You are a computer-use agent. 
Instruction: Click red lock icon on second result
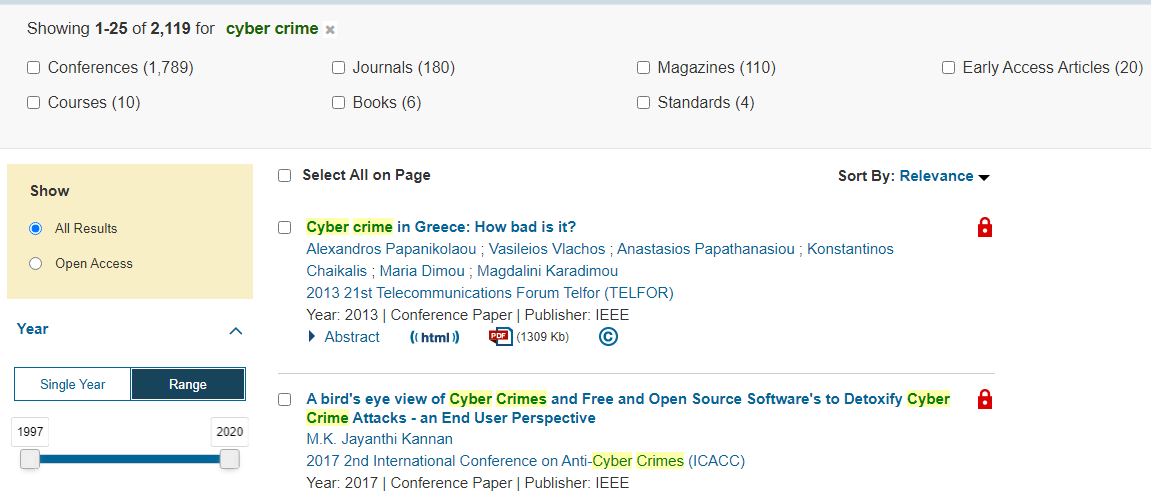tap(984, 400)
